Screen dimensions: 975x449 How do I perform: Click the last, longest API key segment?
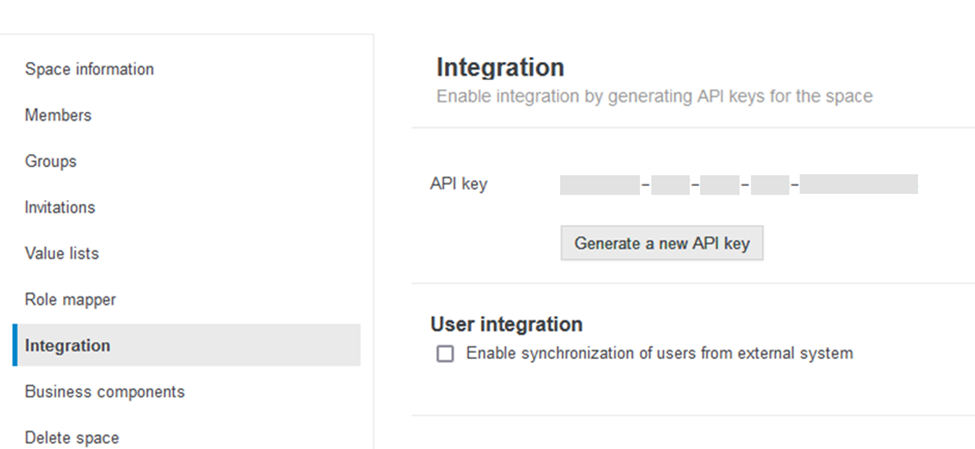(x=859, y=184)
